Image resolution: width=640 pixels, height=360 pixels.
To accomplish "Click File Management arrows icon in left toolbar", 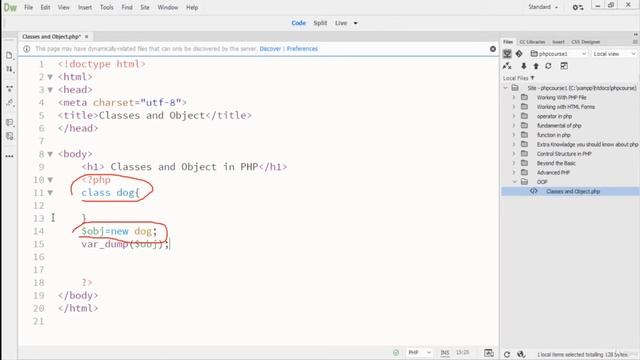I will [9, 69].
